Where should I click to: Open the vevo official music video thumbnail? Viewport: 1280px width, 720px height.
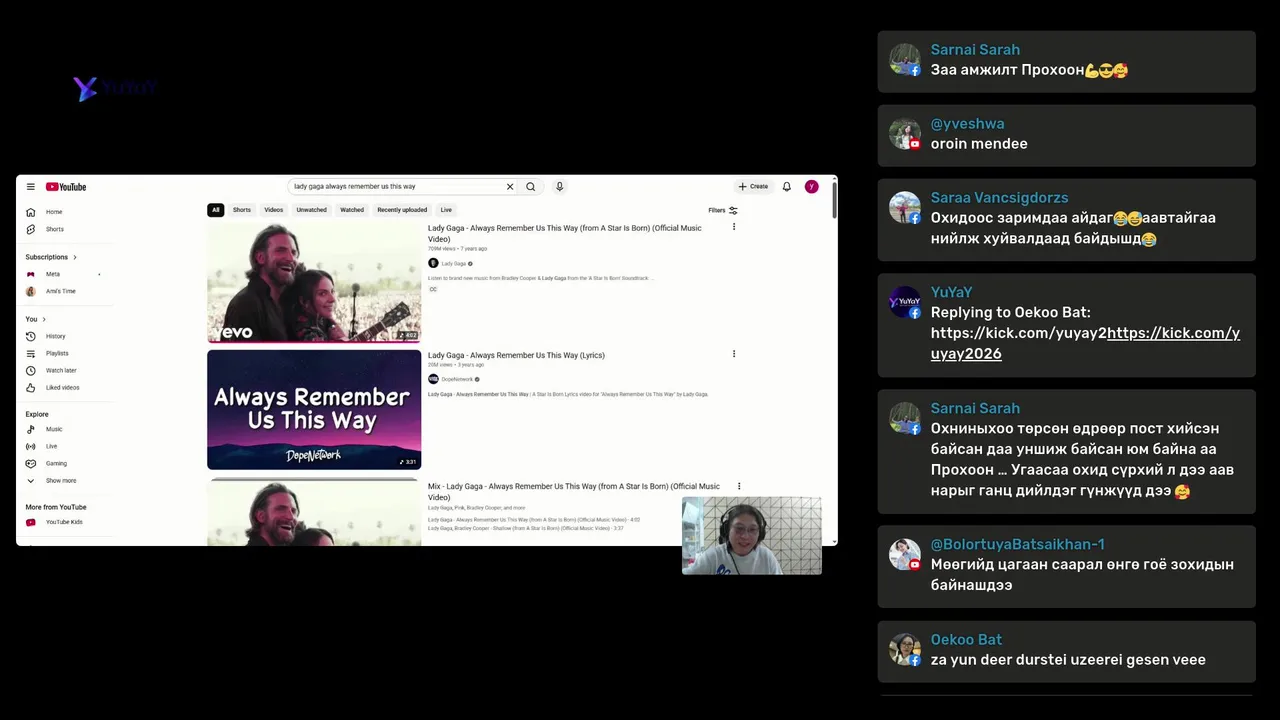314,282
